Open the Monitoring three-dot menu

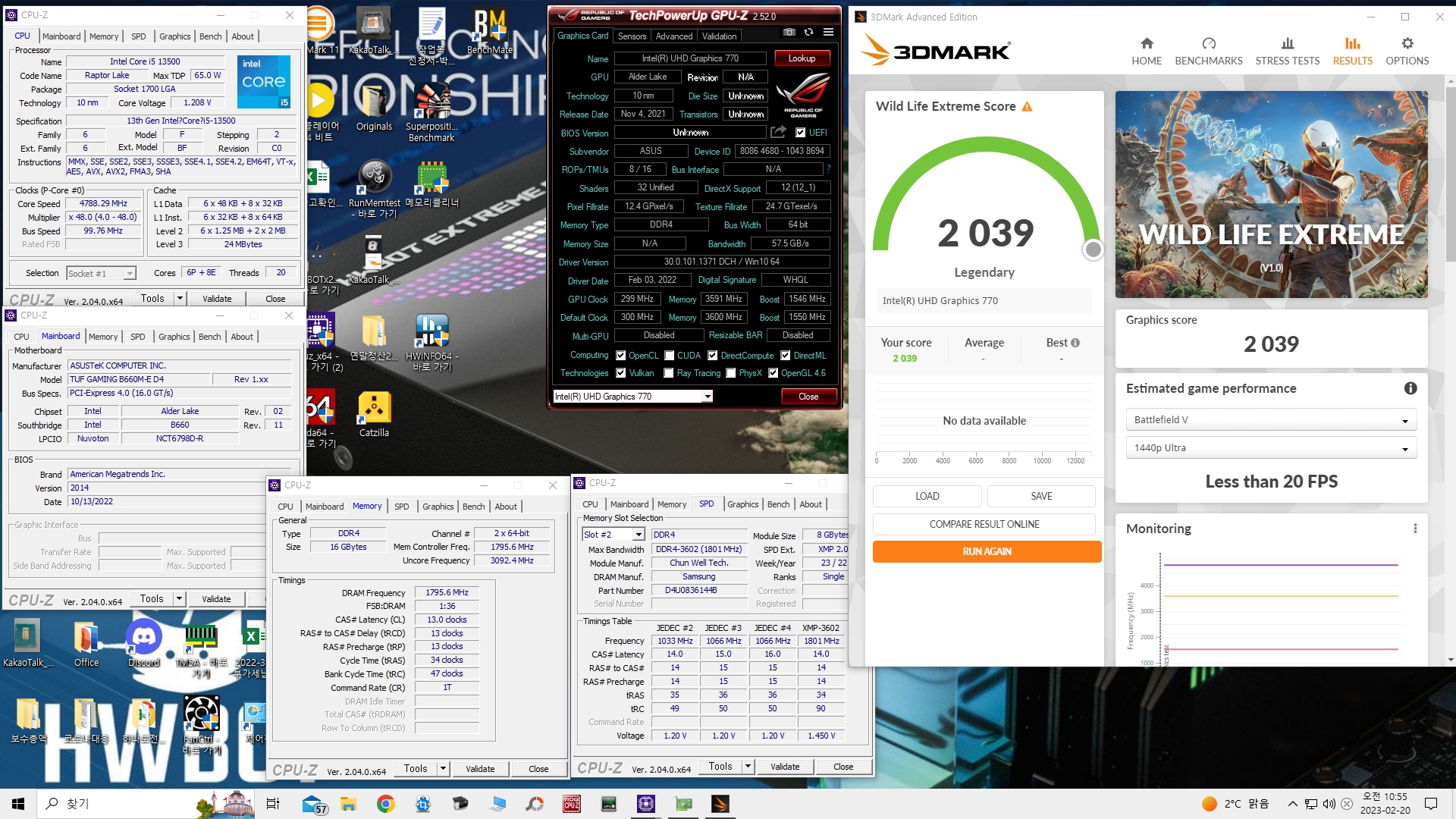tap(1415, 529)
